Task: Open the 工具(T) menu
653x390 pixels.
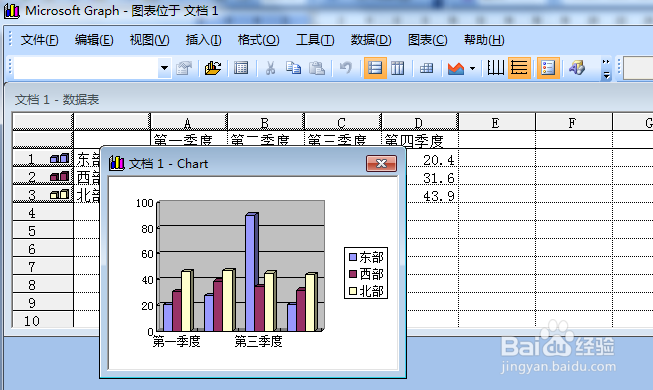Action: pyautogui.click(x=315, y=40)
